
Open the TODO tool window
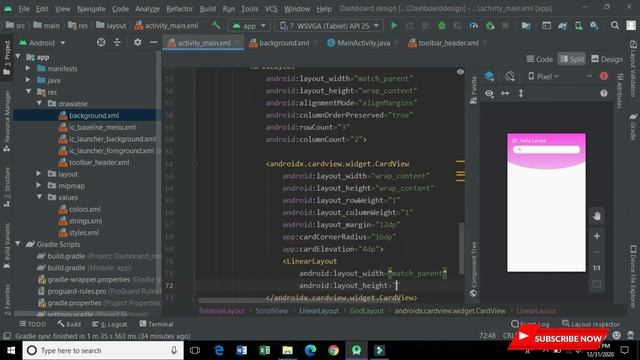33,324
